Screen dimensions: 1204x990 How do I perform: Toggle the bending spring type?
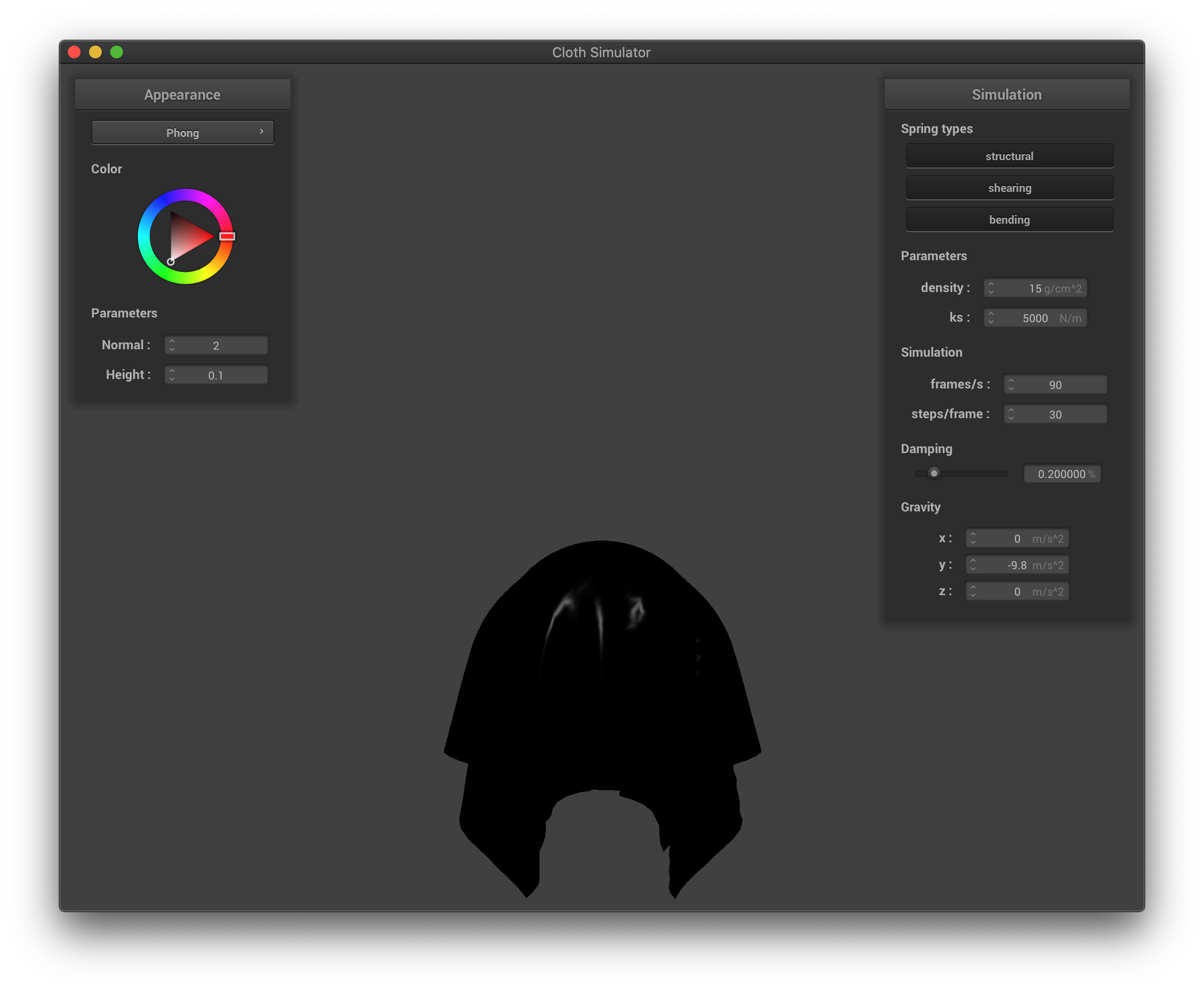[1009, 219]
